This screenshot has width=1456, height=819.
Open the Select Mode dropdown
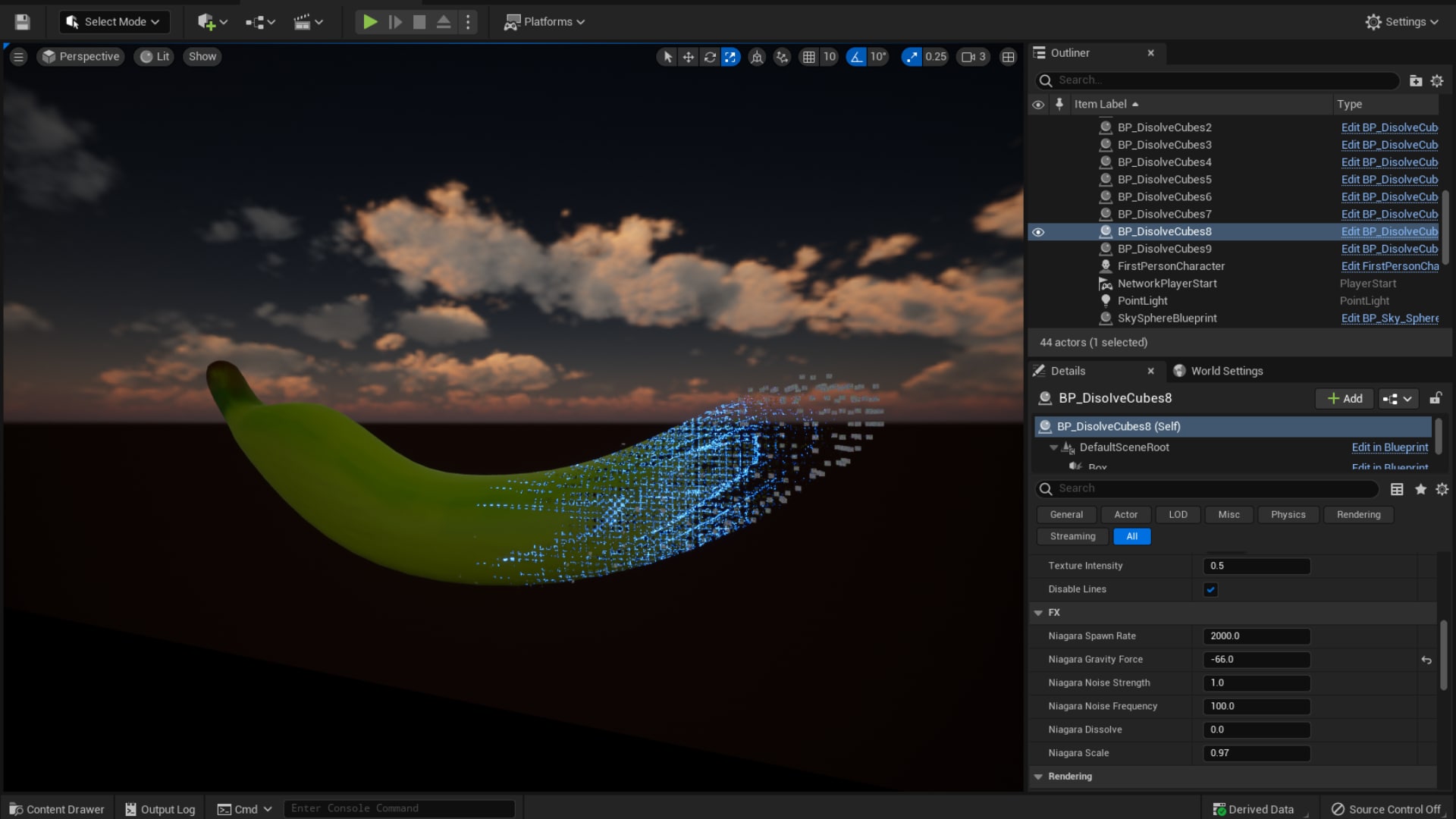tap(115, 22)
